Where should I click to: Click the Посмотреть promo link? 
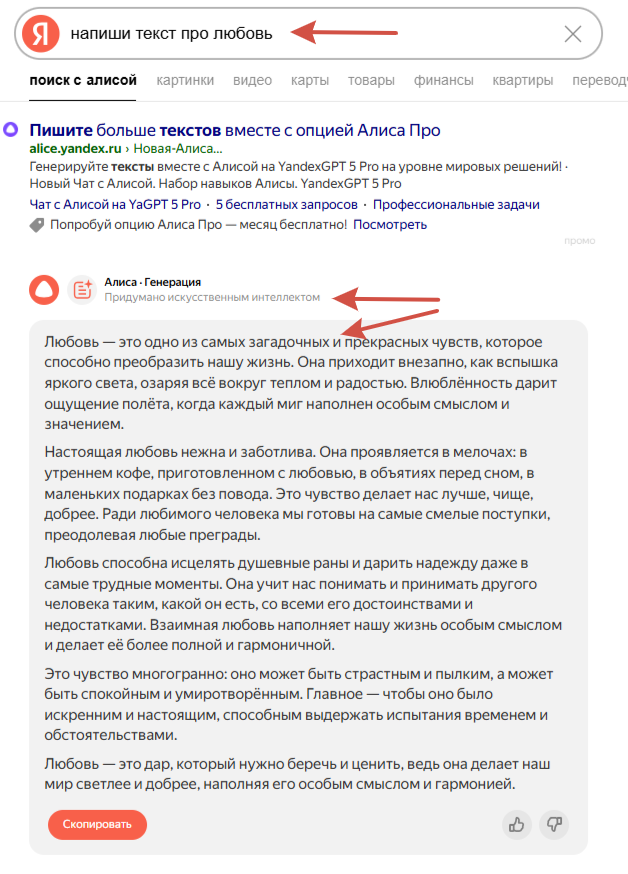pyautogui.click(x=390, y=225)
